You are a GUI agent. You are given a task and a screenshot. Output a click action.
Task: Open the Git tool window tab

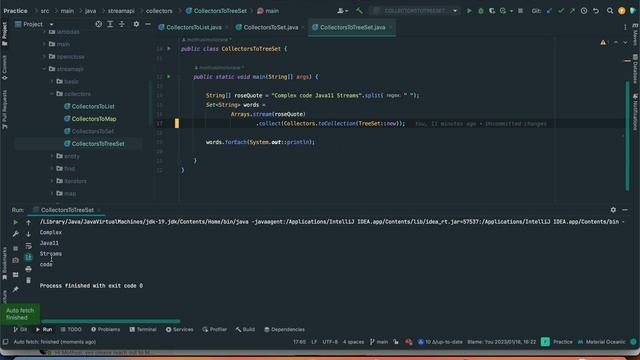[x=20, y=329]
